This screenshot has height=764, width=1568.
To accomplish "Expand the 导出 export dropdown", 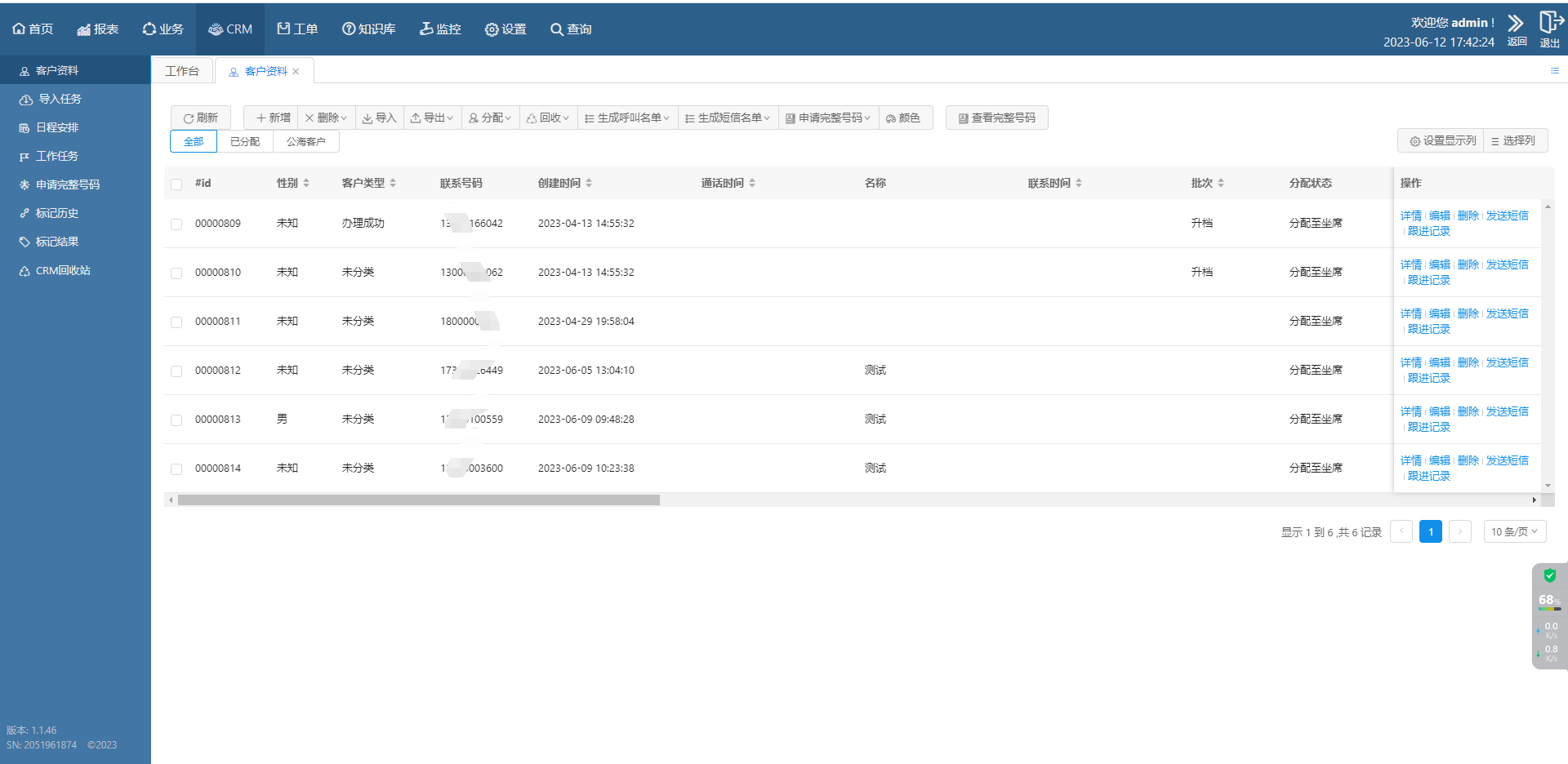I will tap(432, 118).
